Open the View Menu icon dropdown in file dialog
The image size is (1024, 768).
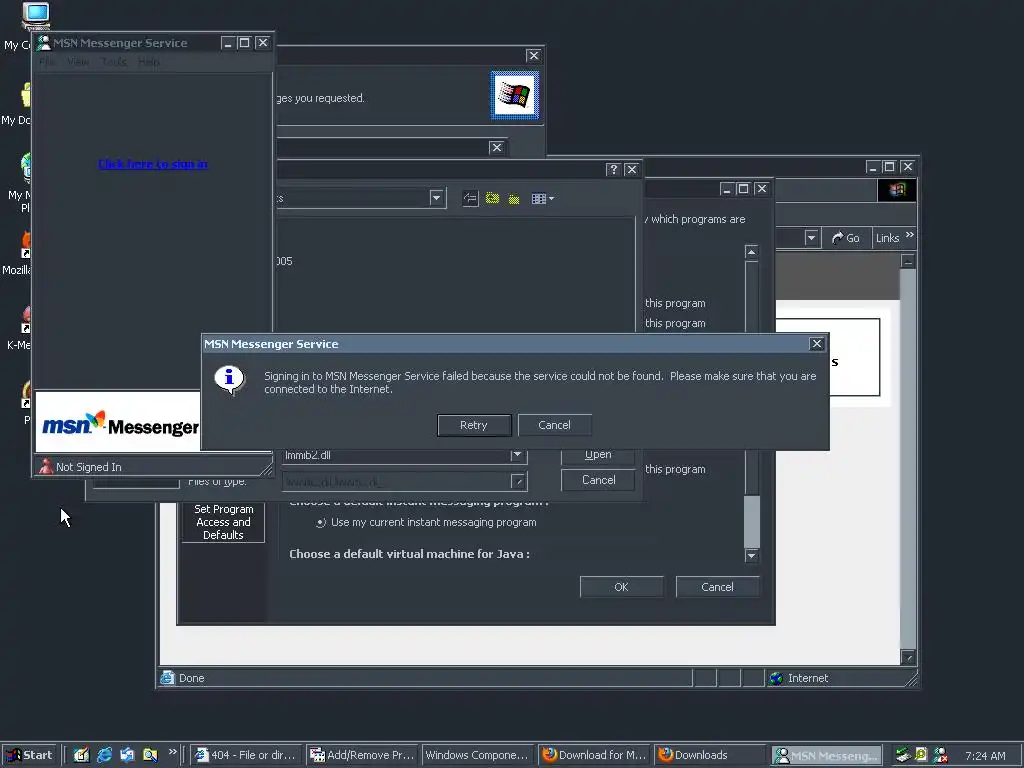[x=542, y=199]
